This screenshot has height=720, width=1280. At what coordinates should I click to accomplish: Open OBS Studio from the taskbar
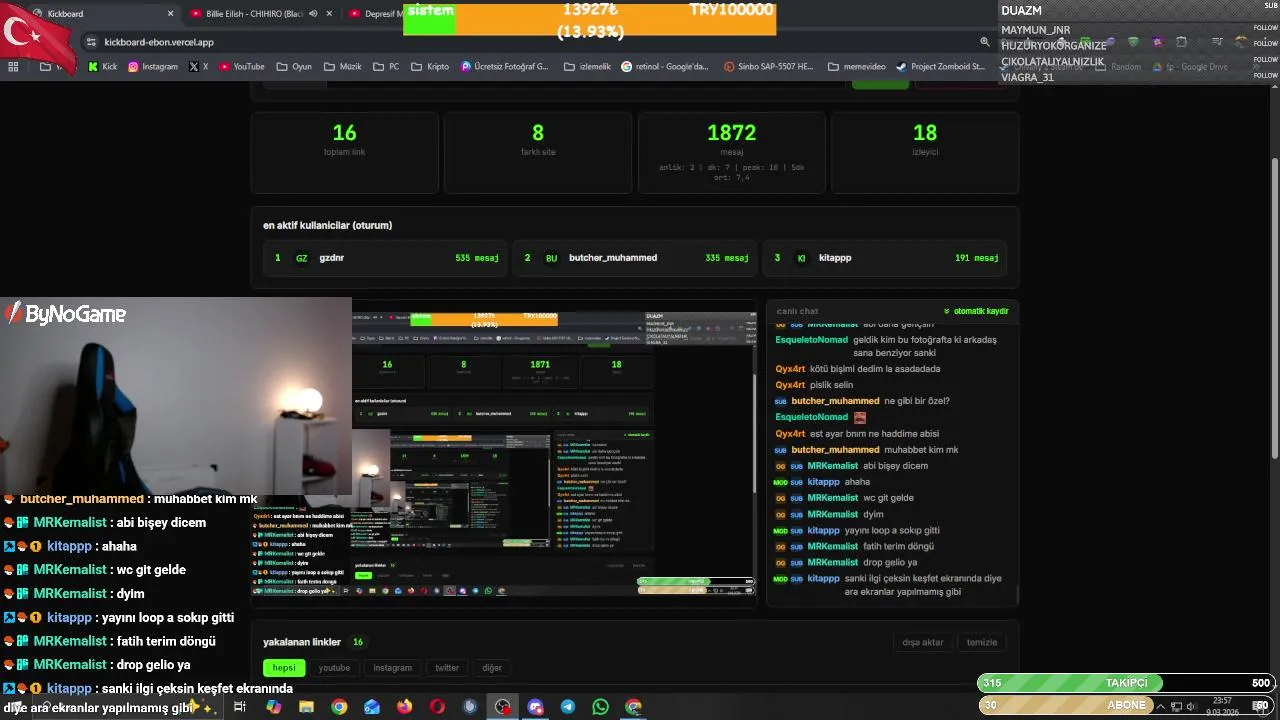click(x=502, y=707)
